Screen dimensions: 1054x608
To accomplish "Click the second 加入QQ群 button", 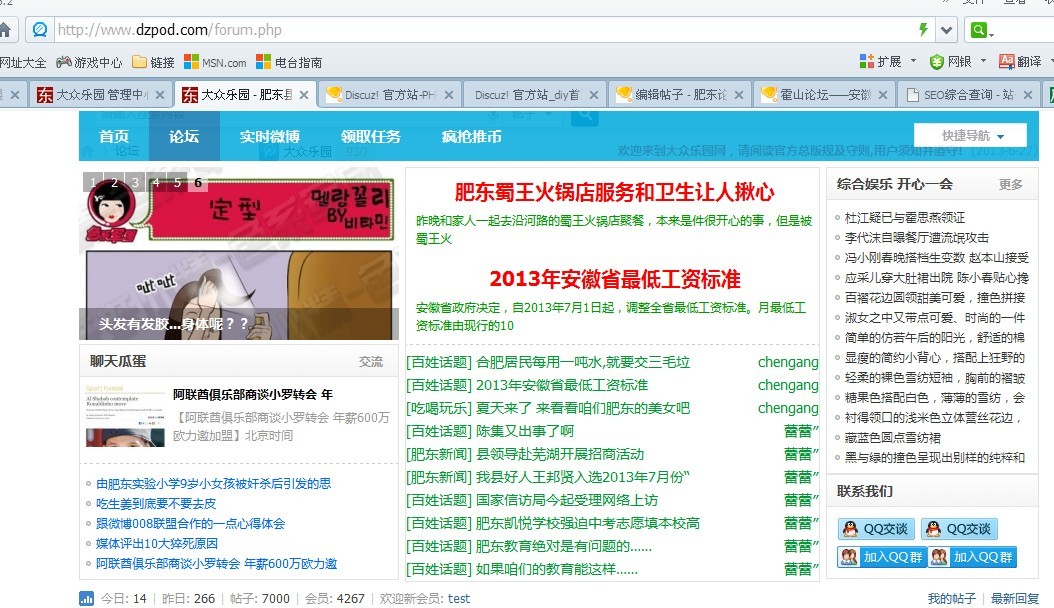I will click(x=973, y=557).
